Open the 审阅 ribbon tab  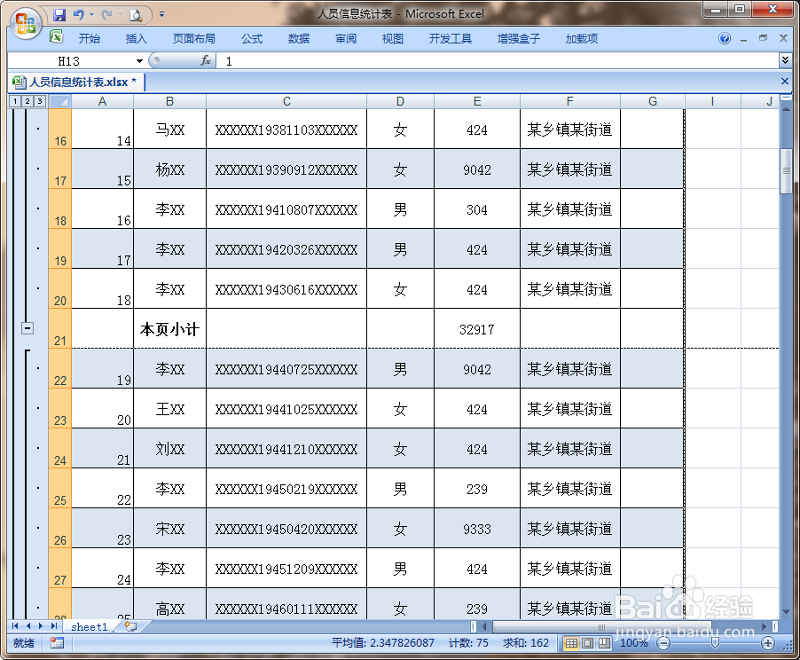coord(346,38)
